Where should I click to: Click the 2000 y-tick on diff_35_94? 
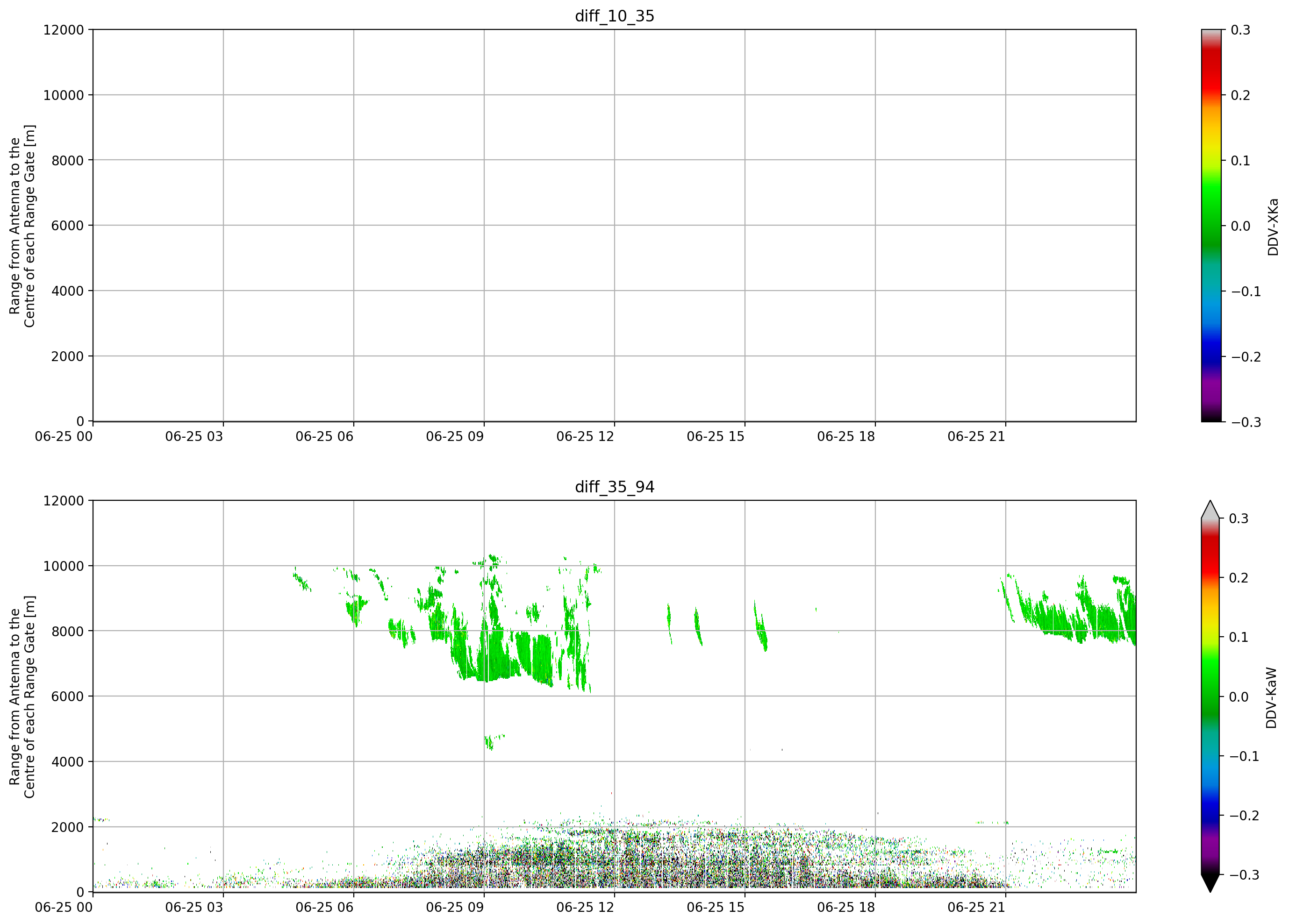click(68, 827)
